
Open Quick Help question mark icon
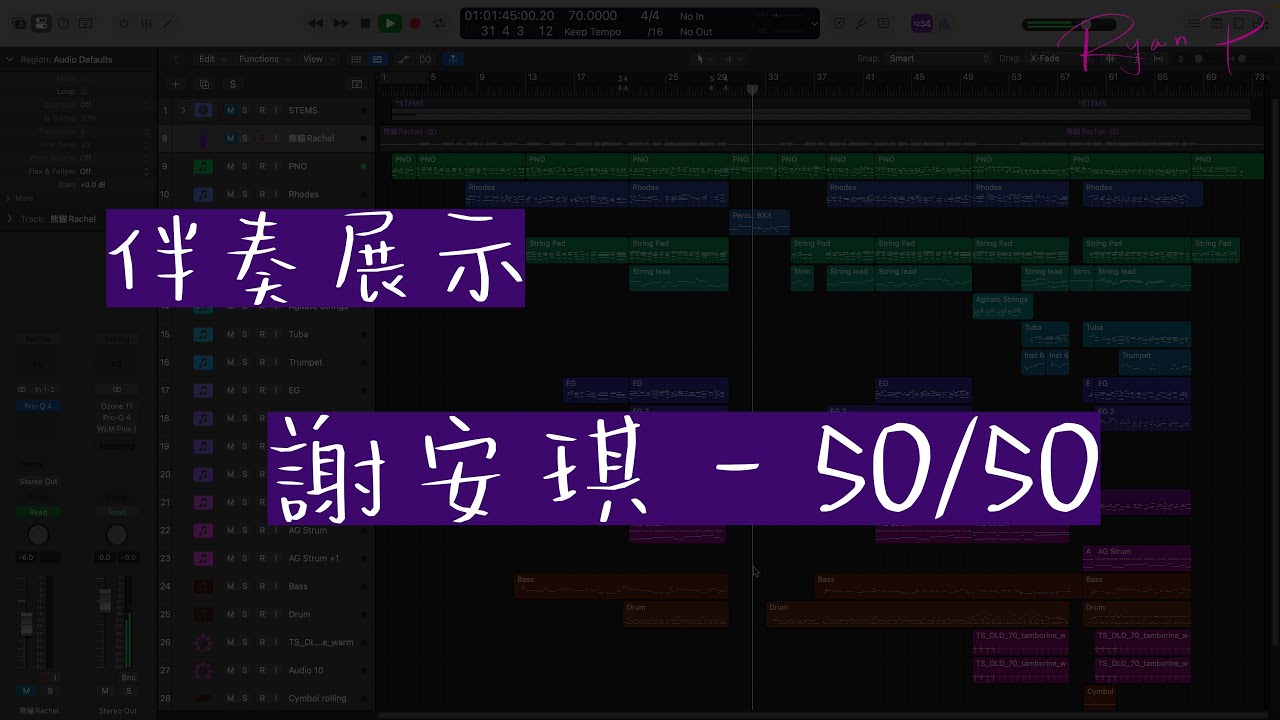[x=64, y=23]
